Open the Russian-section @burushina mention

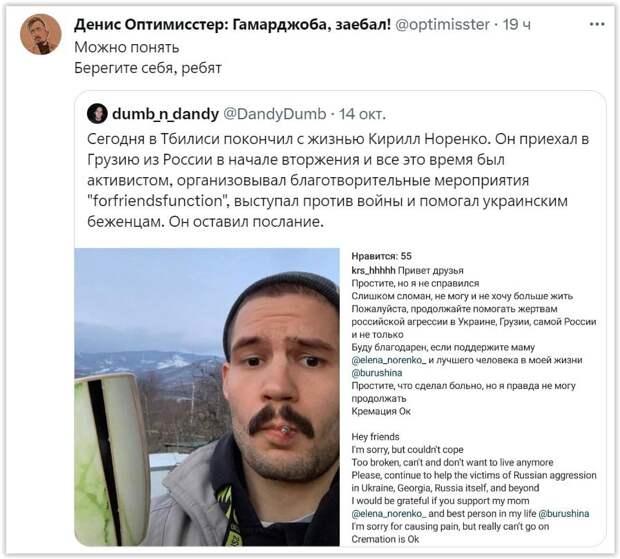click(376, 373)
